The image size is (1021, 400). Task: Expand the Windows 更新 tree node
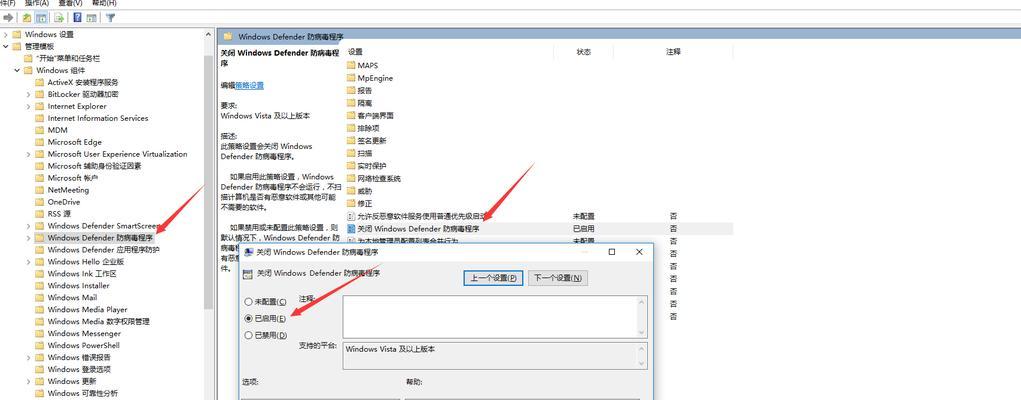coord(29,381)
